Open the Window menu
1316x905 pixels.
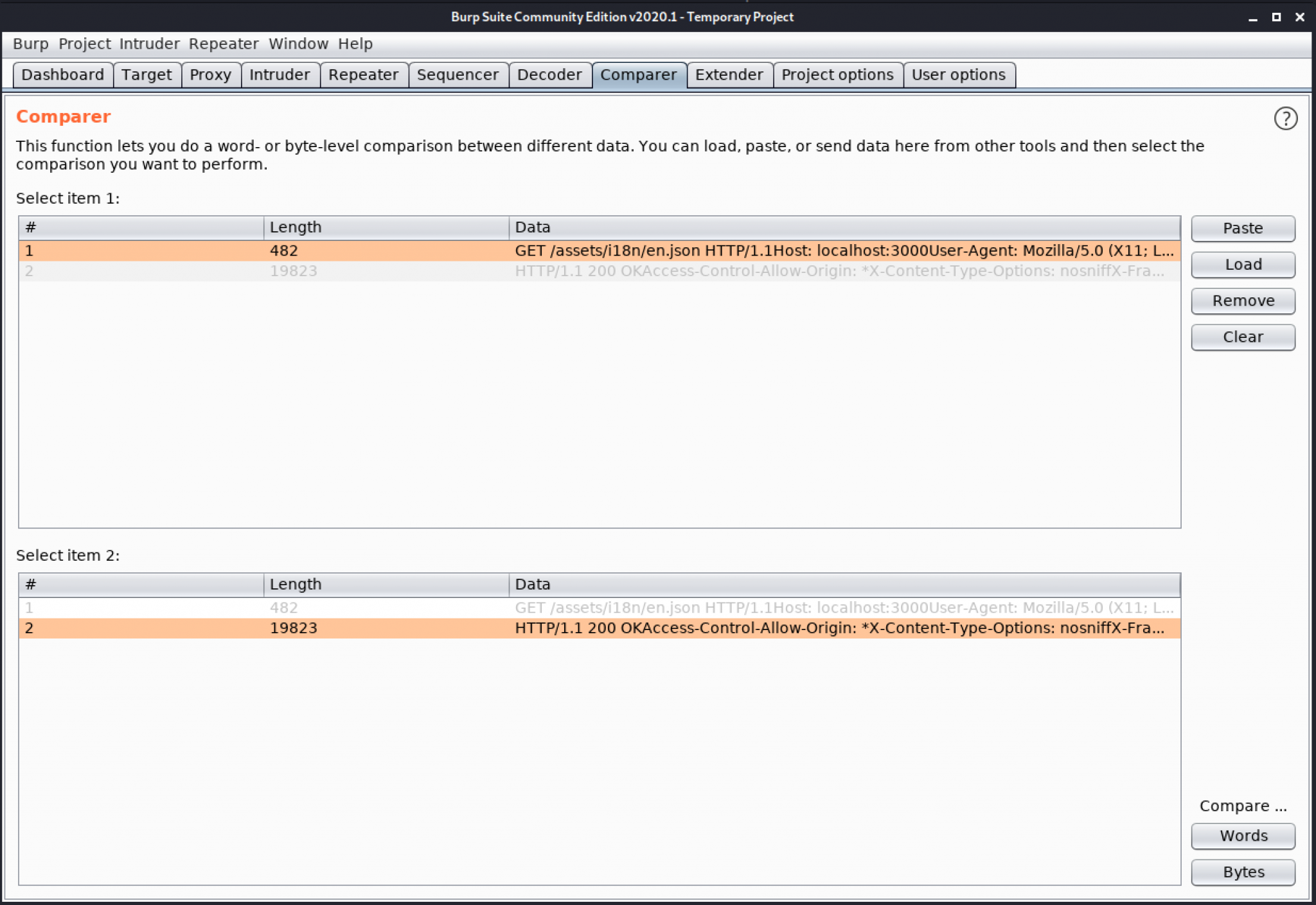(x=299, y=44)
